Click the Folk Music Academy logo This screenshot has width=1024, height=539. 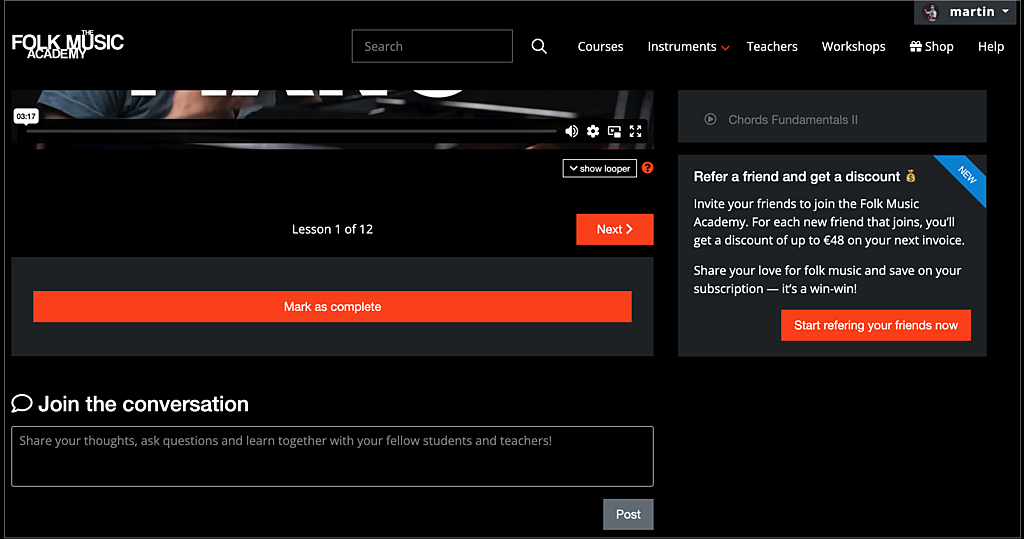68,44
